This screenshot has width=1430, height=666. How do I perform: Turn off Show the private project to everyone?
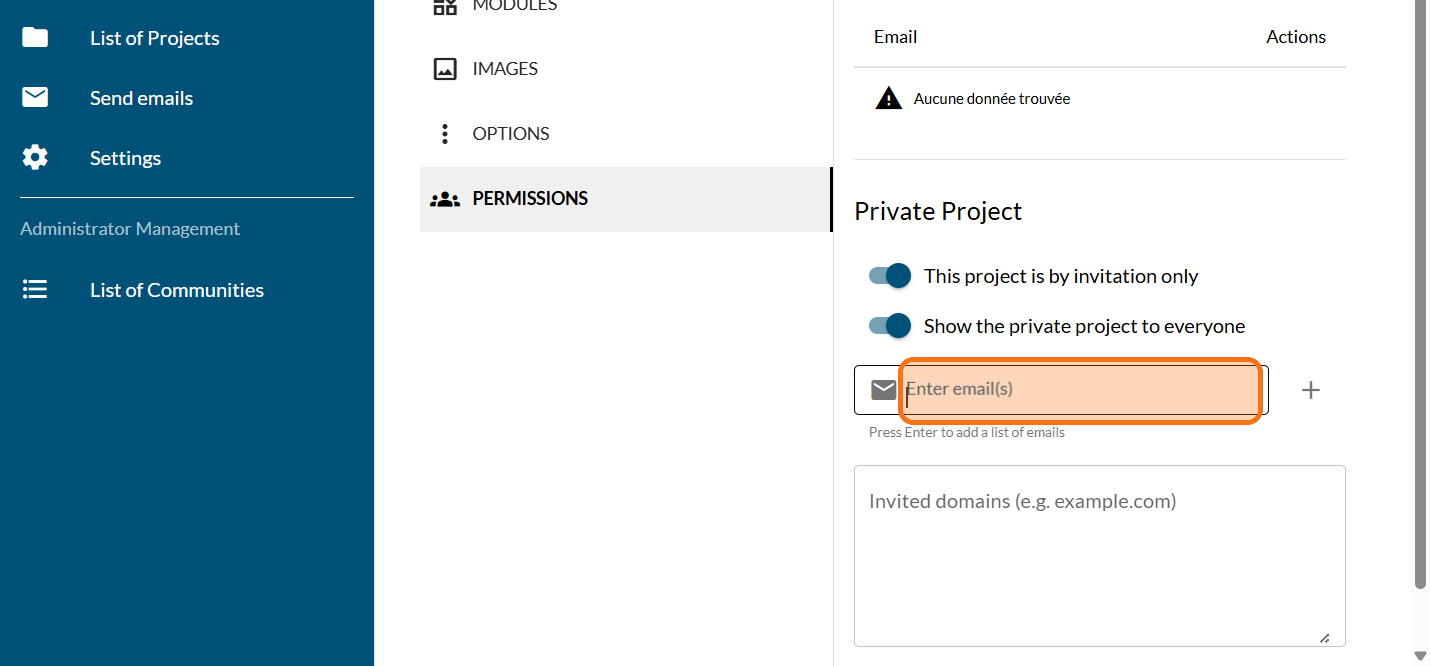pos(890,326)
